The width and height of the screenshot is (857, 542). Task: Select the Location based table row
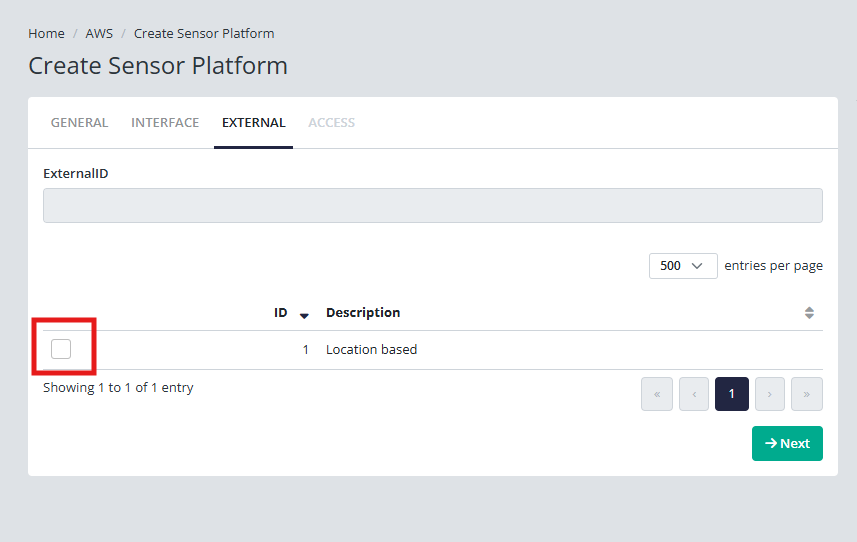click(432, 350)
